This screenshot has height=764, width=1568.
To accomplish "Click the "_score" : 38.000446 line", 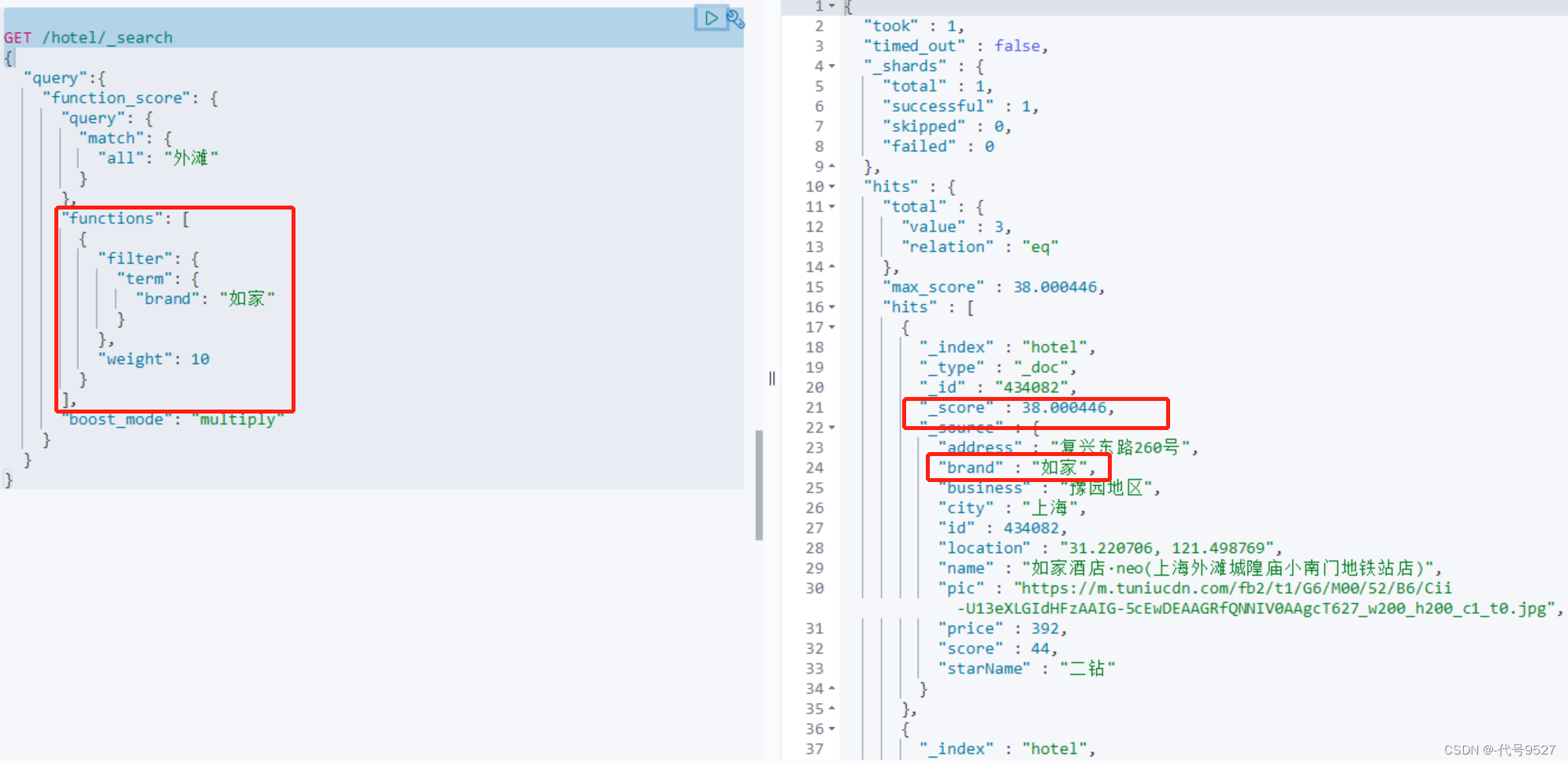I will [x=1016, y=408].
